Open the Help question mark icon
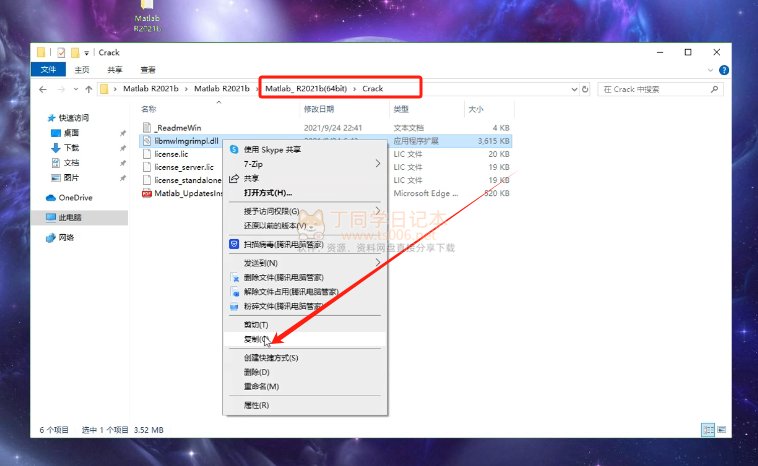This screenshot has height=466, width=758. pos(724,70)
